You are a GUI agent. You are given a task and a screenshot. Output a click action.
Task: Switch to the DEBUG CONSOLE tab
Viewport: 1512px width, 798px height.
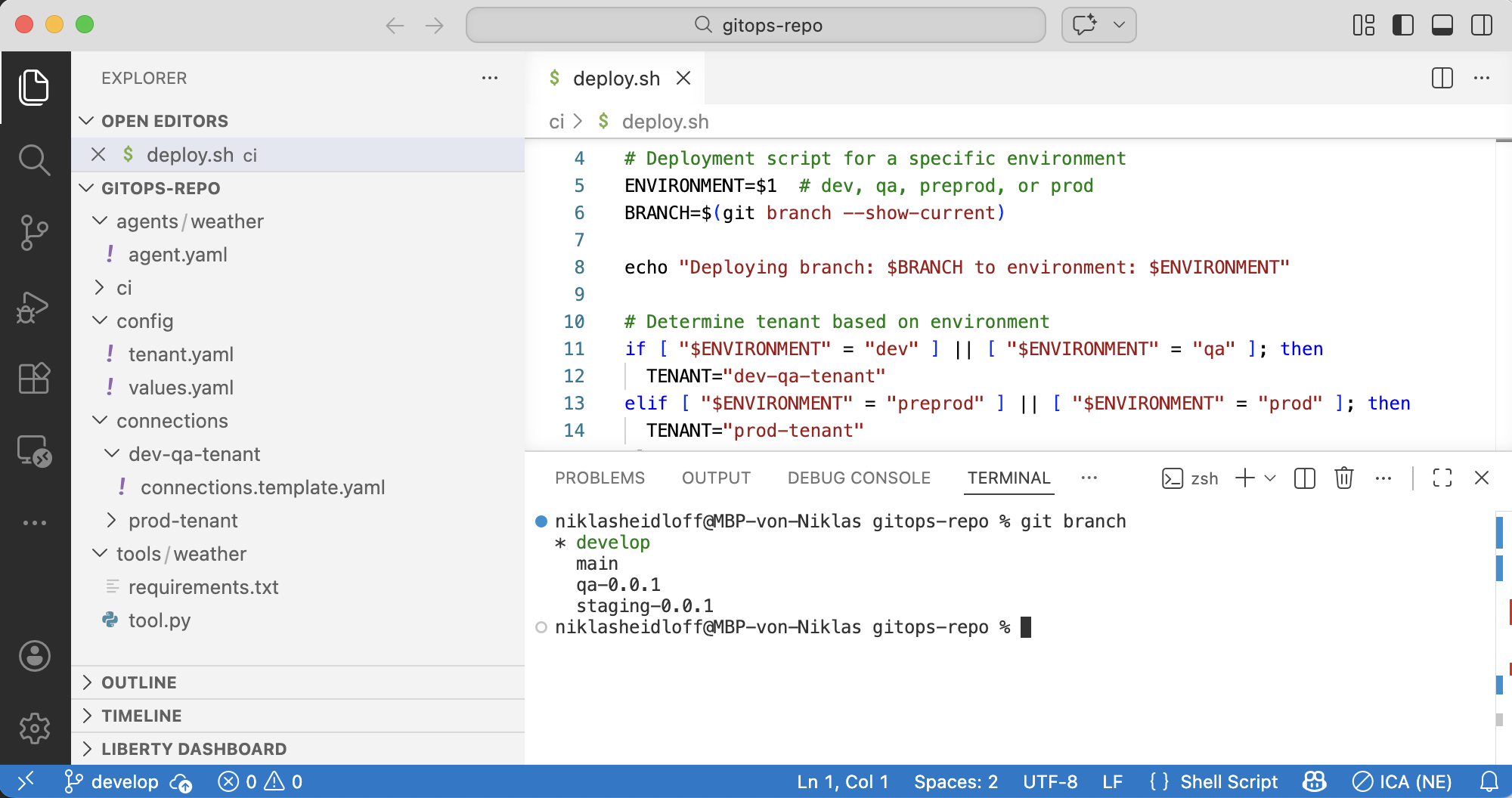click(858, 478)
